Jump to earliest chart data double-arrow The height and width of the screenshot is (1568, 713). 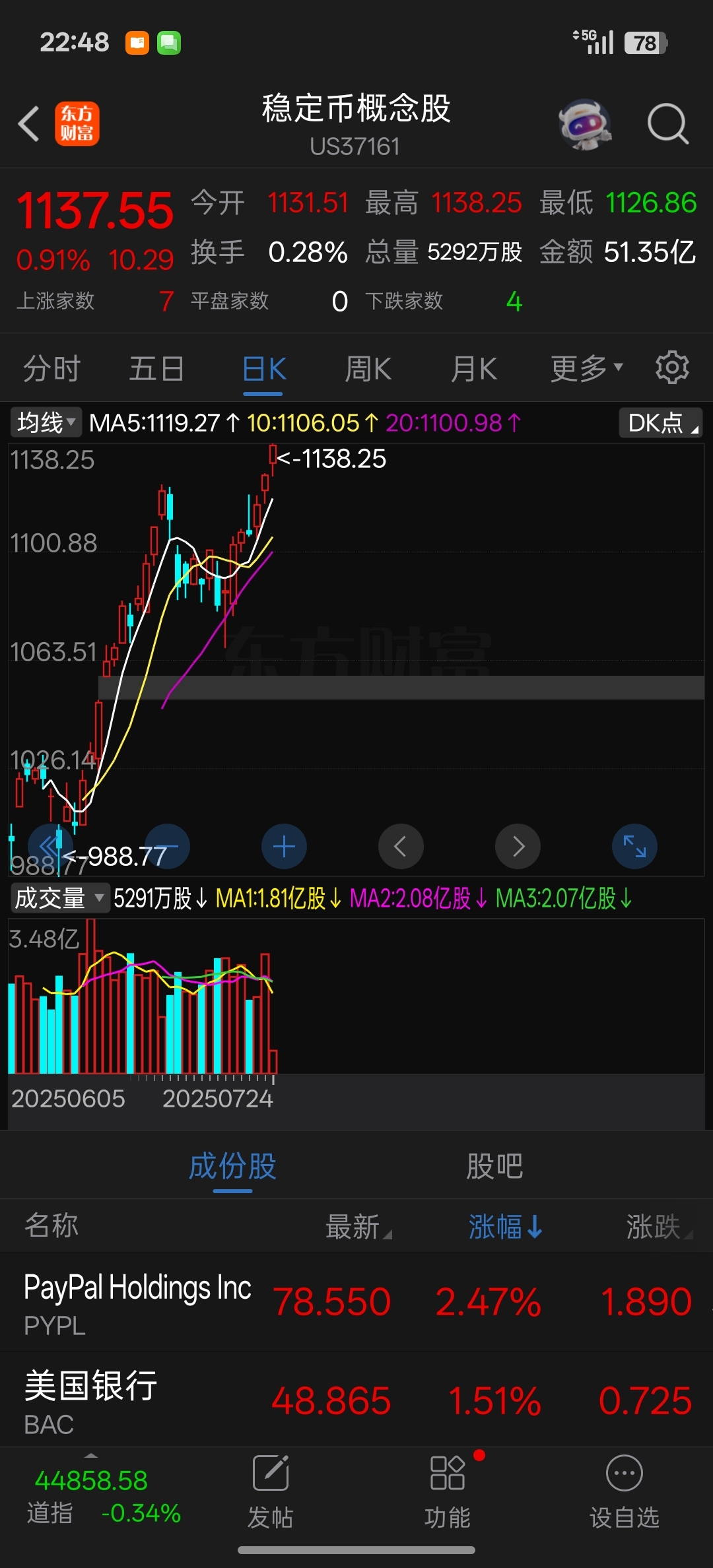pyautogui.click(x=50, y=847)
